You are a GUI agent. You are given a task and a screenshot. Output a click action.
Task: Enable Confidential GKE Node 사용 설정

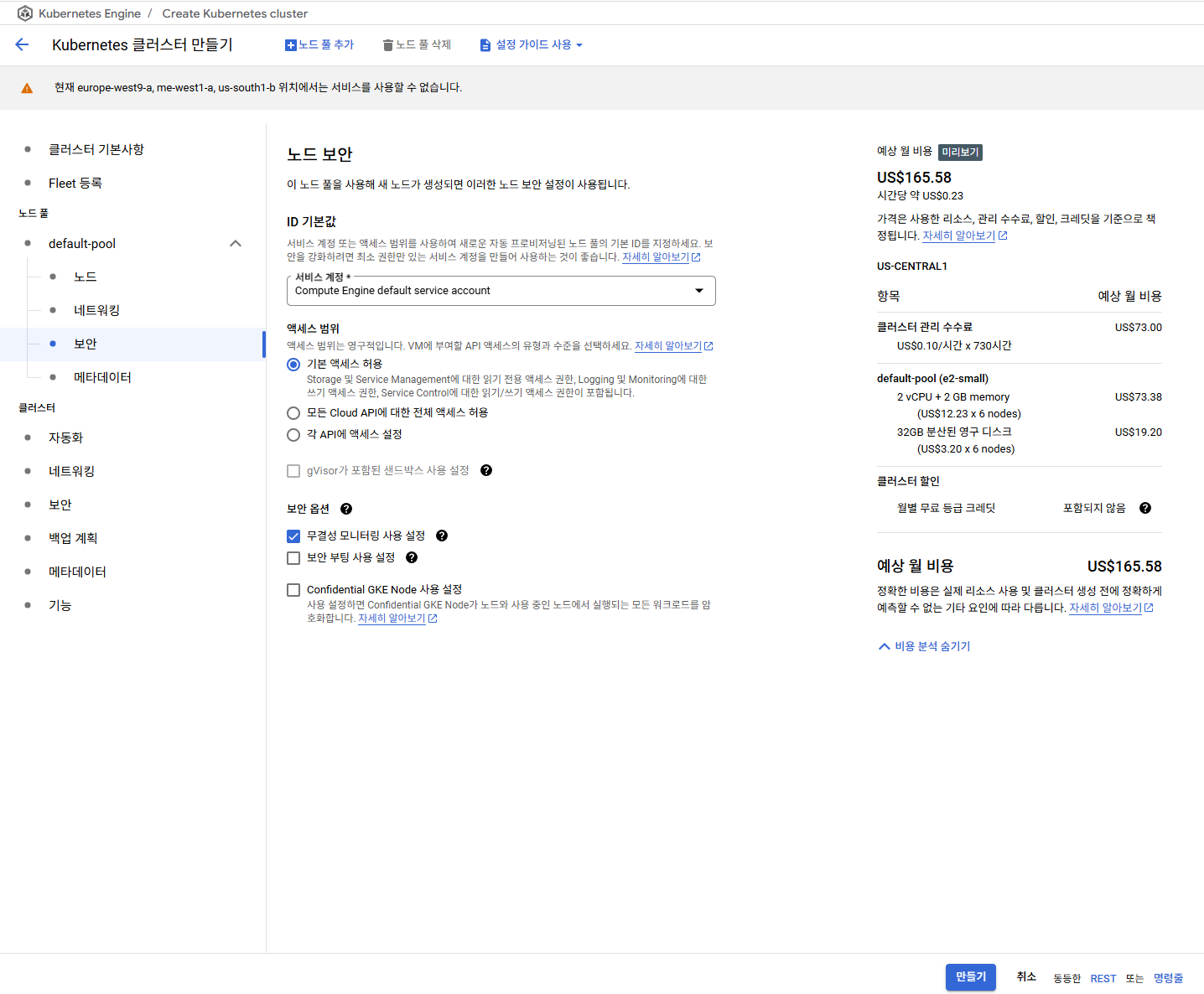point(293,590)
